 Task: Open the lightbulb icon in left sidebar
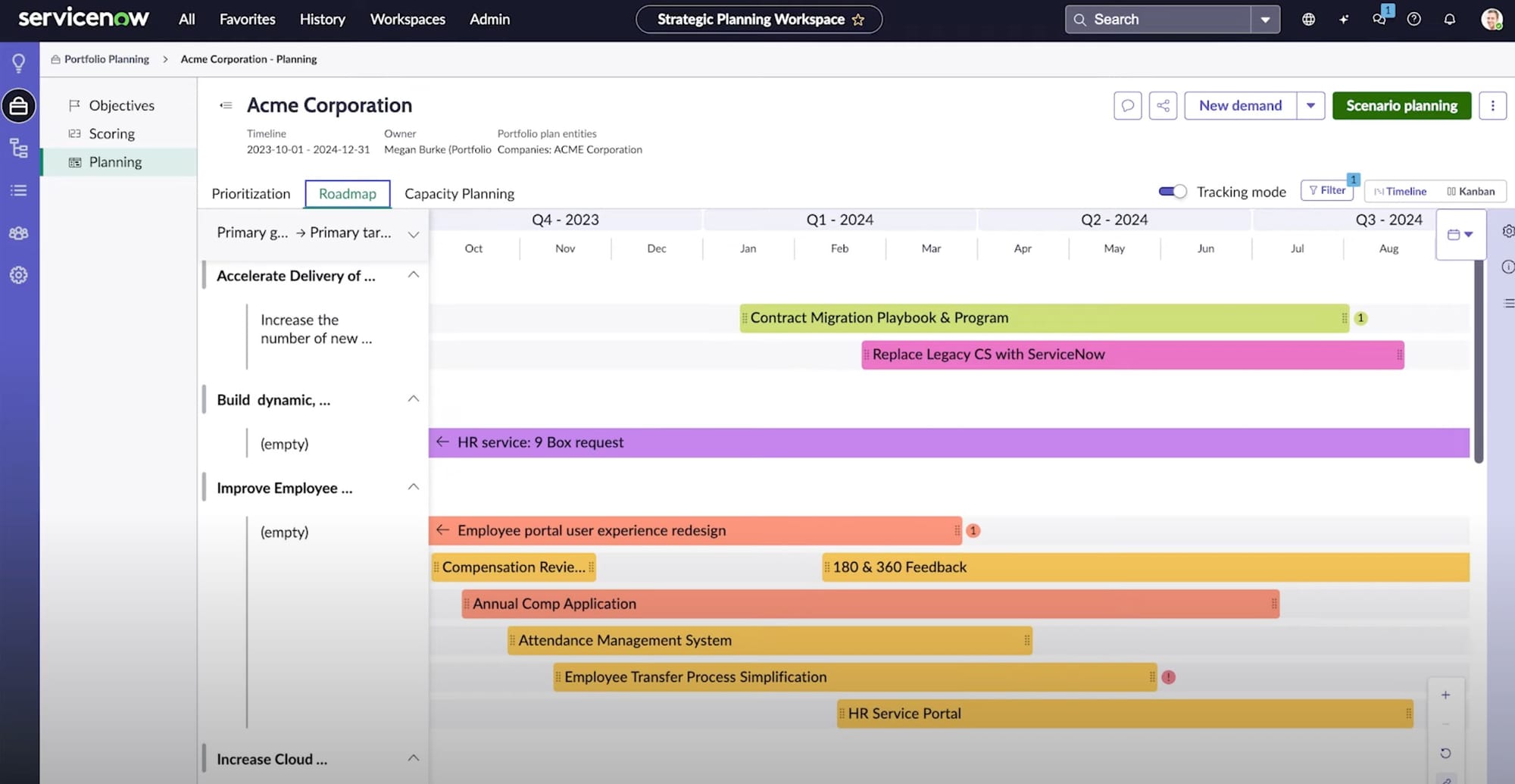pos(18,63)
